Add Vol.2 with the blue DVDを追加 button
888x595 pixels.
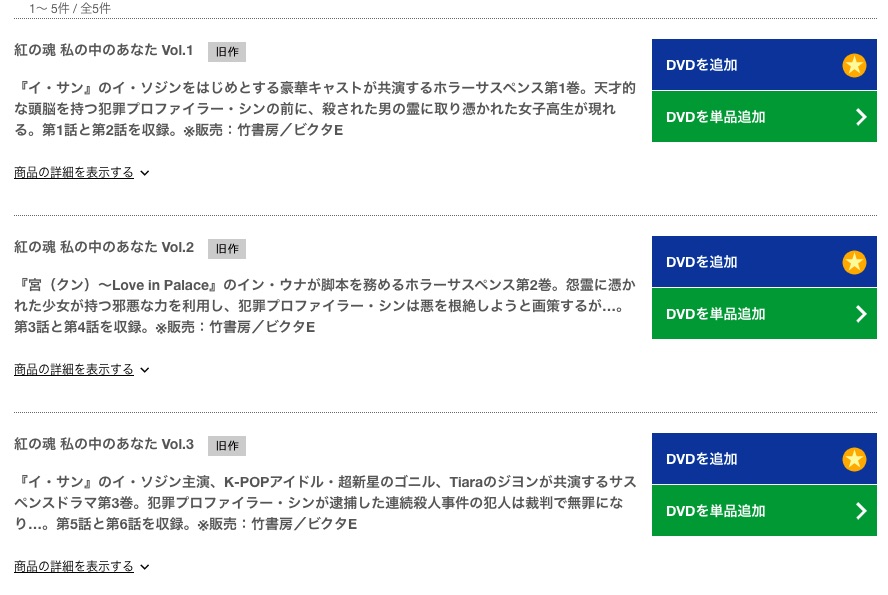point(764,262)
